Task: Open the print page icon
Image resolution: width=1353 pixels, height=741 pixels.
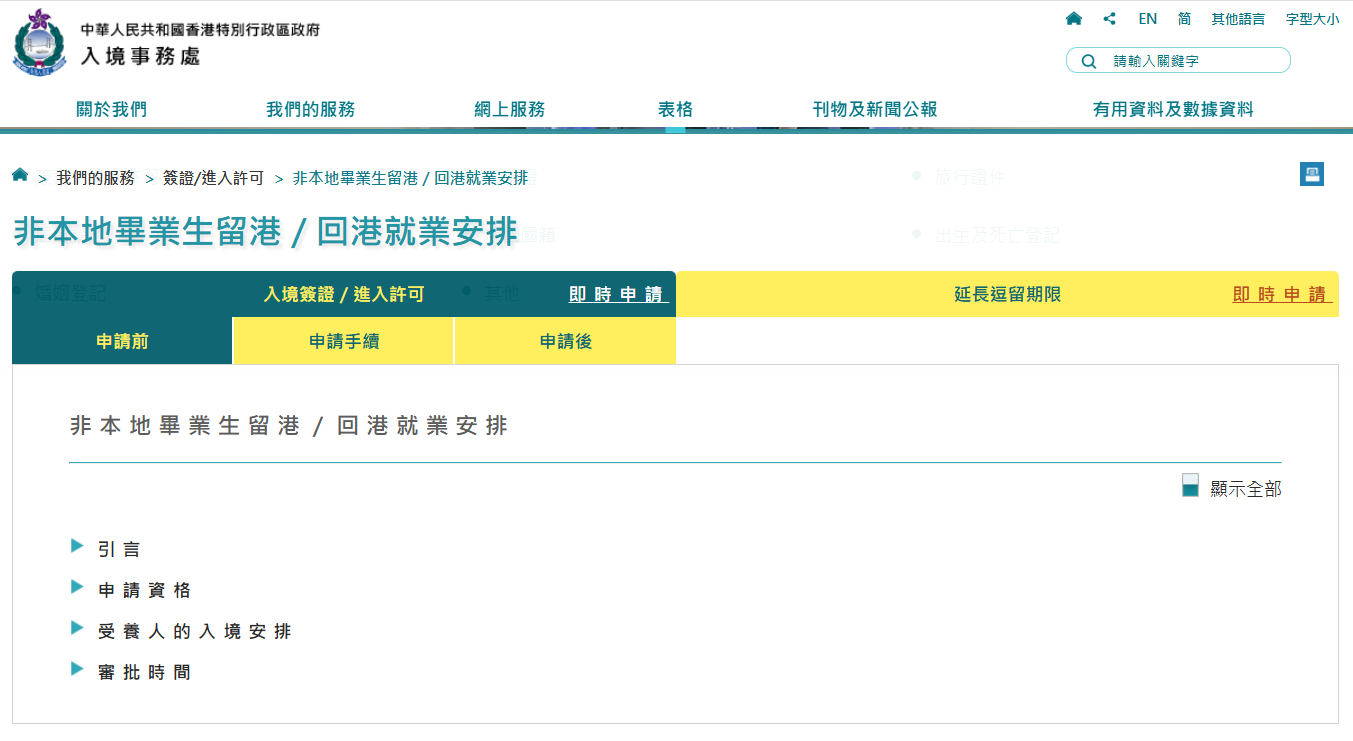Action: [1311, 175]
